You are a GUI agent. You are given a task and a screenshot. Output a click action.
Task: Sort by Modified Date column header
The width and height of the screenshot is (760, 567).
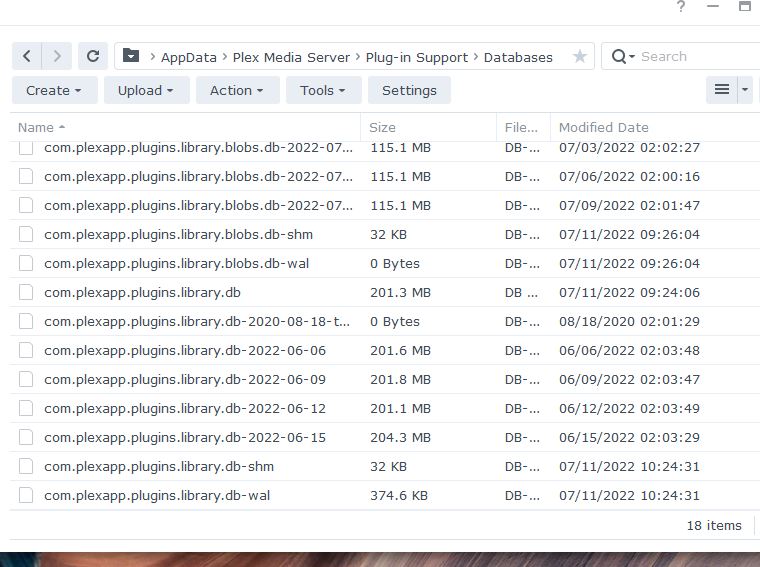click(x=654, y=127)
